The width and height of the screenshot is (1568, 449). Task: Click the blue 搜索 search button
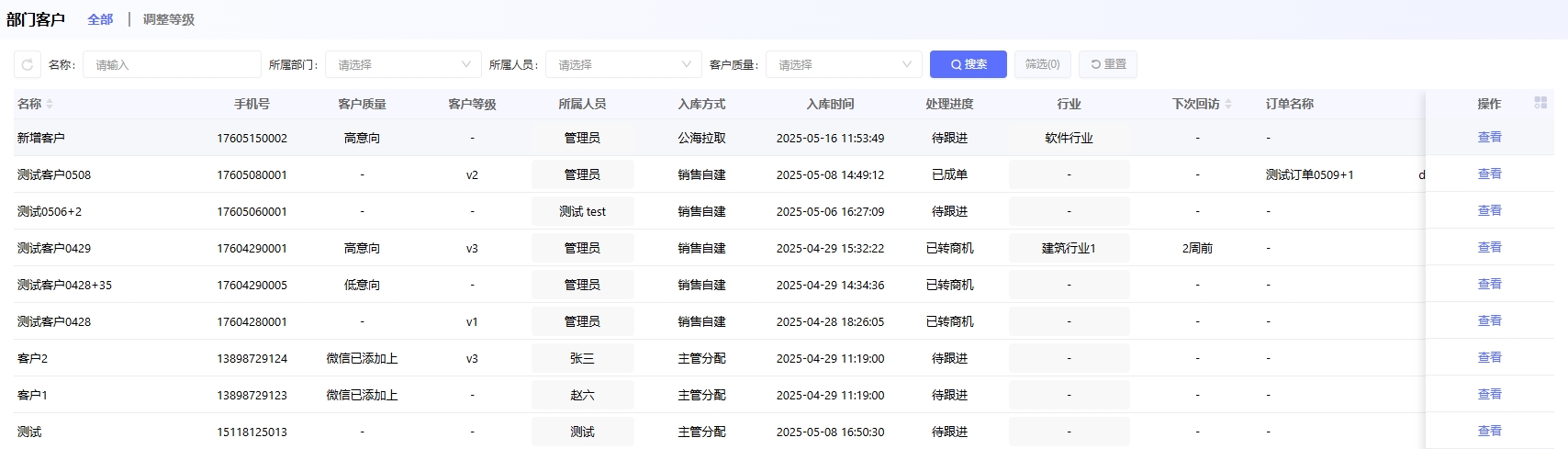point(968,64)
